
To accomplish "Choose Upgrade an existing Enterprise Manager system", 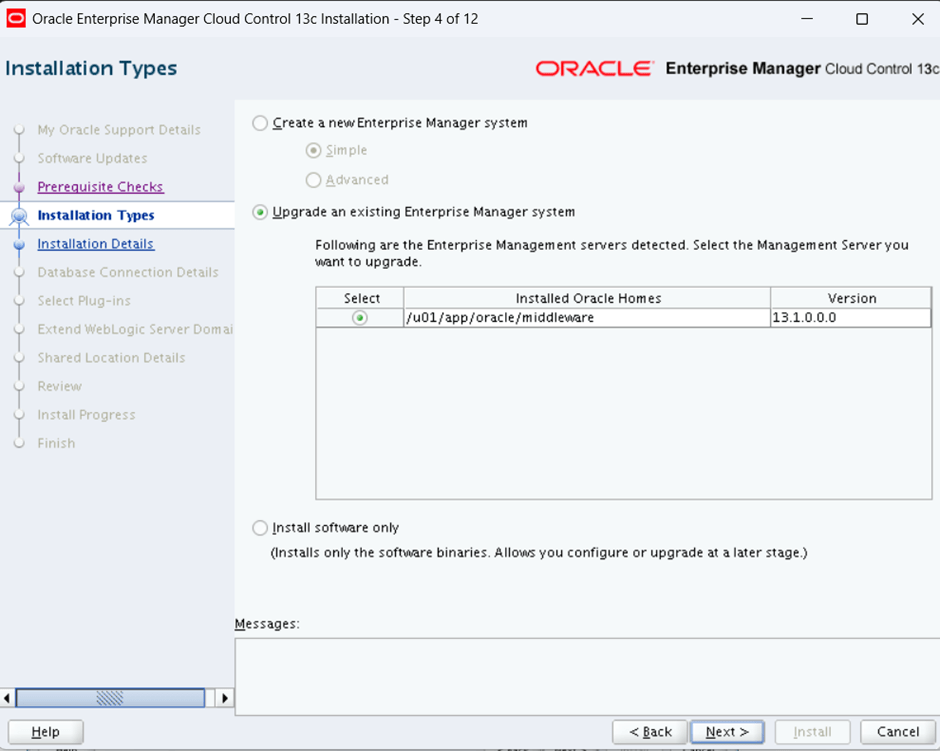I will coord(260,212).
